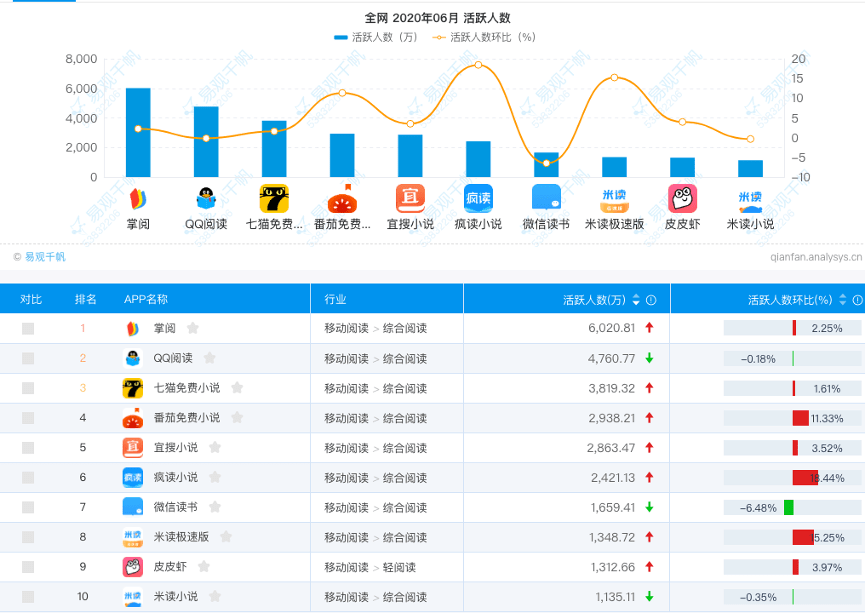This screenshot has width=866, height=614.
Task: Click the 皮皮虾 icon in table row 9
Action: 133,567
